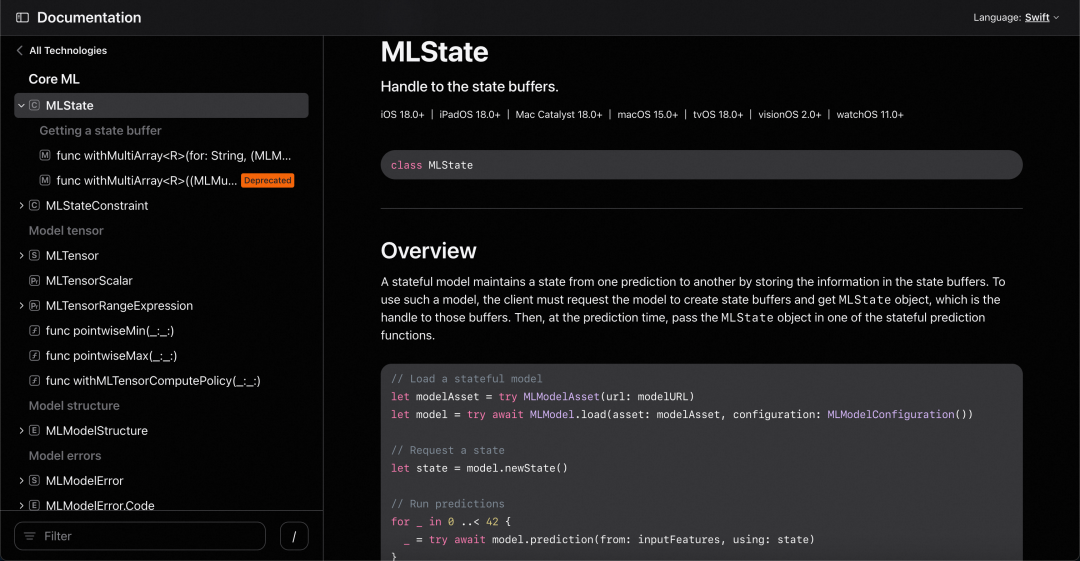
Task: Click the orange Deprecated badge
Action: click(x=267, y=181)
